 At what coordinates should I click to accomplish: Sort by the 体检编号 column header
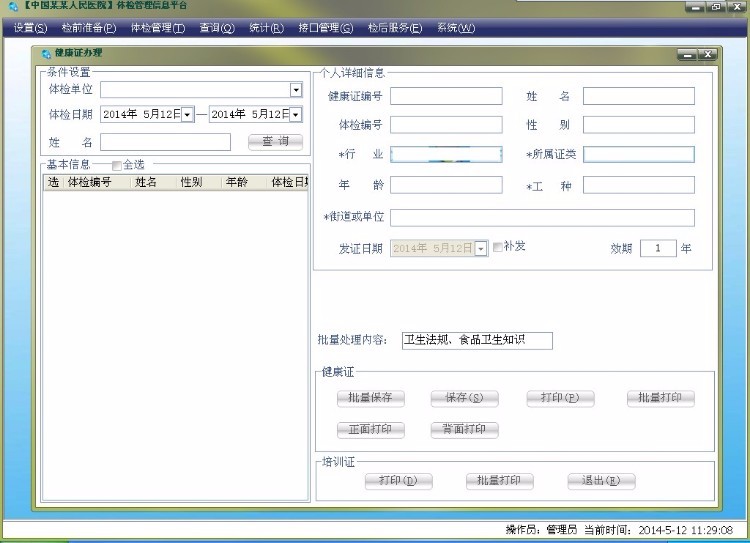pyautogui.click(x=97, y=182)
